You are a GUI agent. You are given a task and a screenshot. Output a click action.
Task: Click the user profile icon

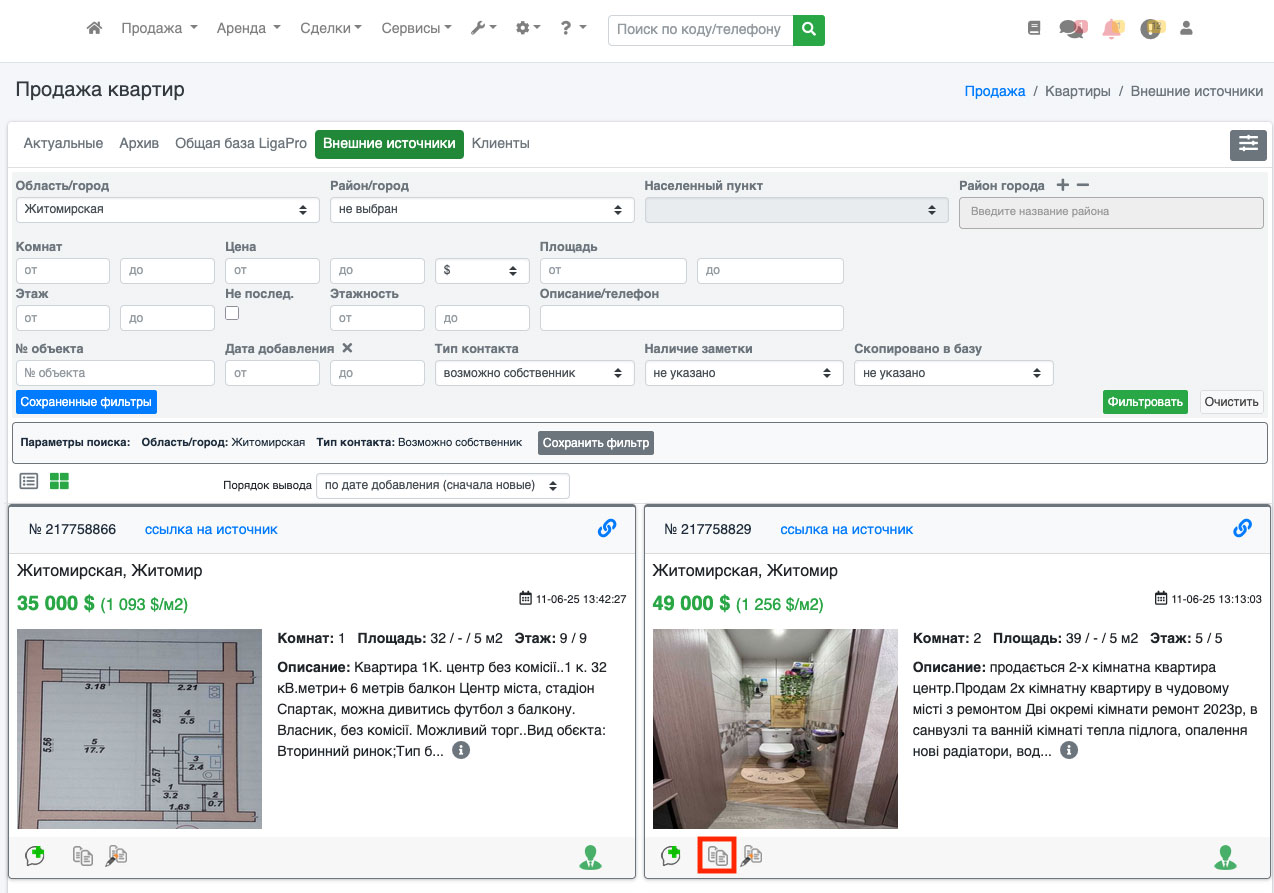[1187, 29]
